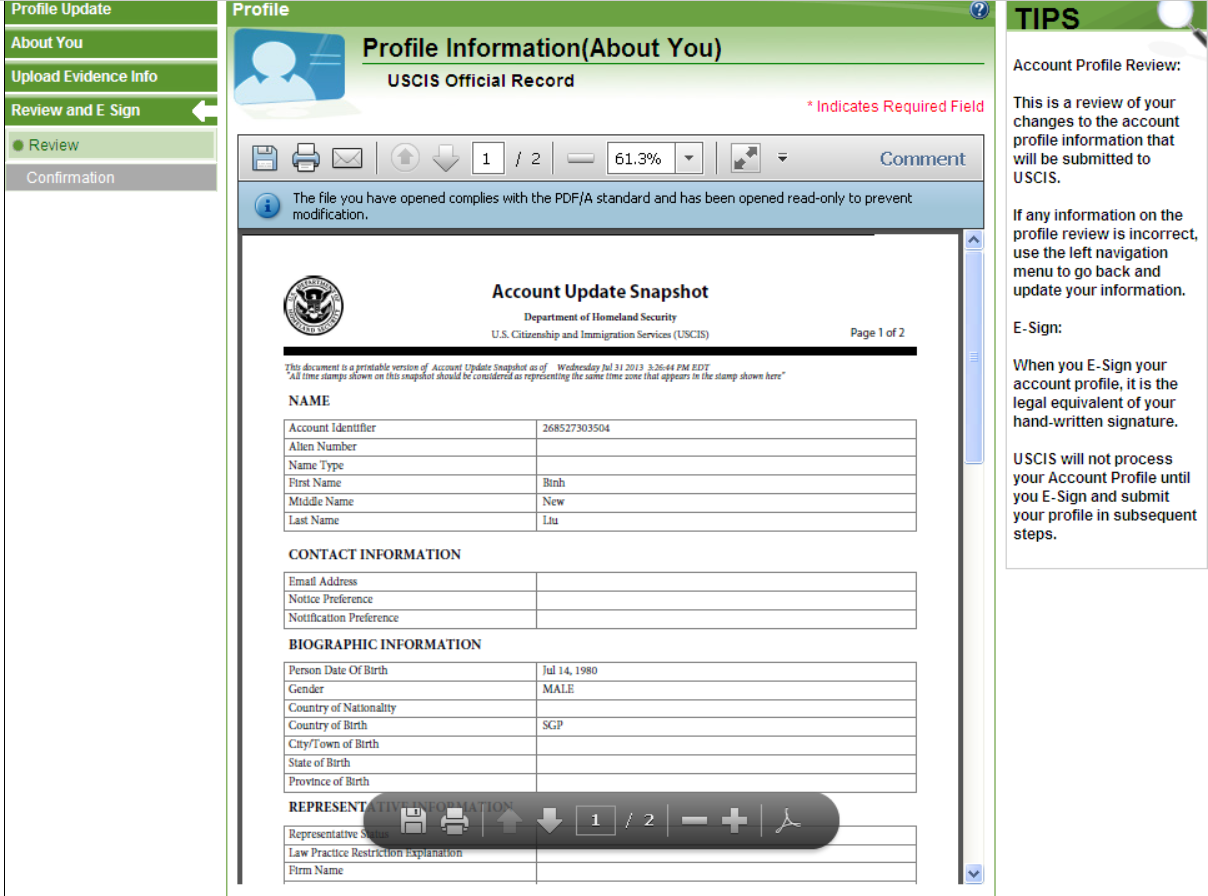Image resolution: width=1208 pixels, height=896 pixels.
Task: Print using the floating toolbar printer icon
Action: tap(455, 821)
